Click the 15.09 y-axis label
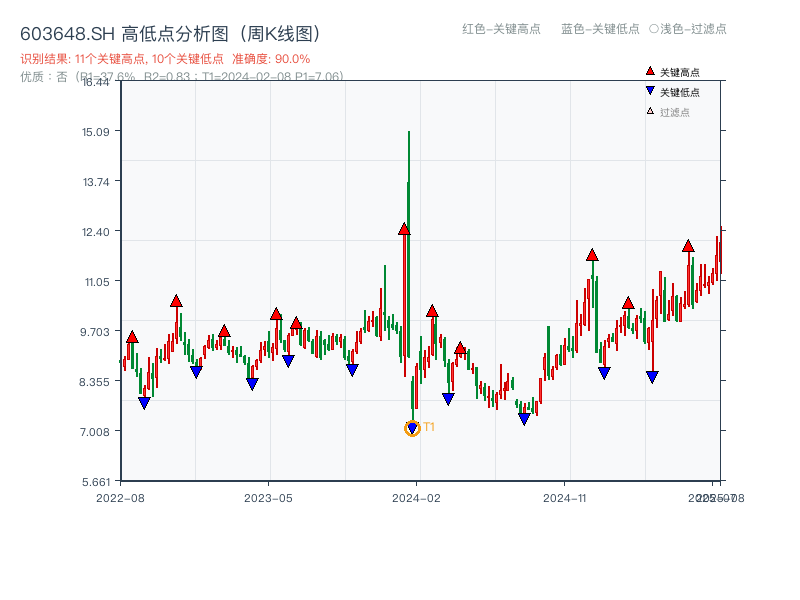800x600 pixels. coord(95,132)
